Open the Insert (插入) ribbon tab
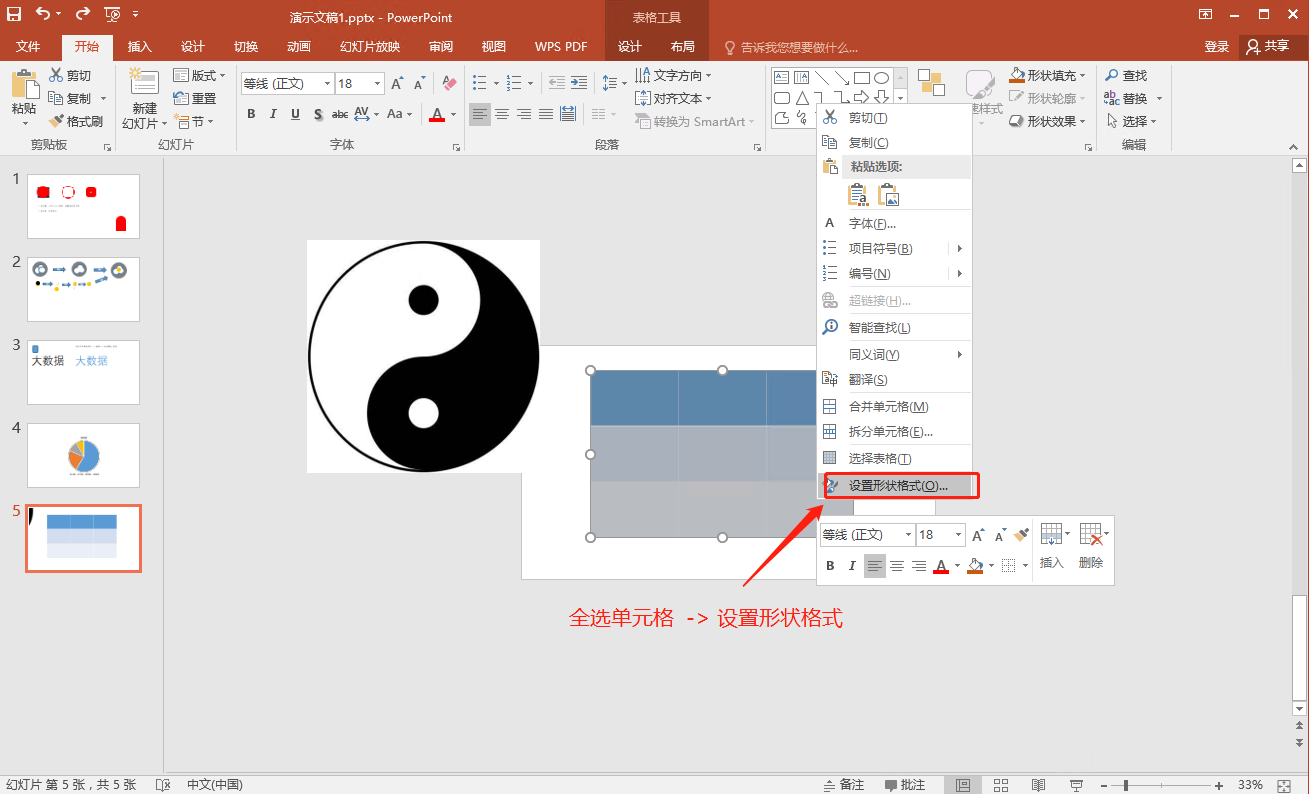The height and width of the screenshot is (794, 1309). [140, 47]
